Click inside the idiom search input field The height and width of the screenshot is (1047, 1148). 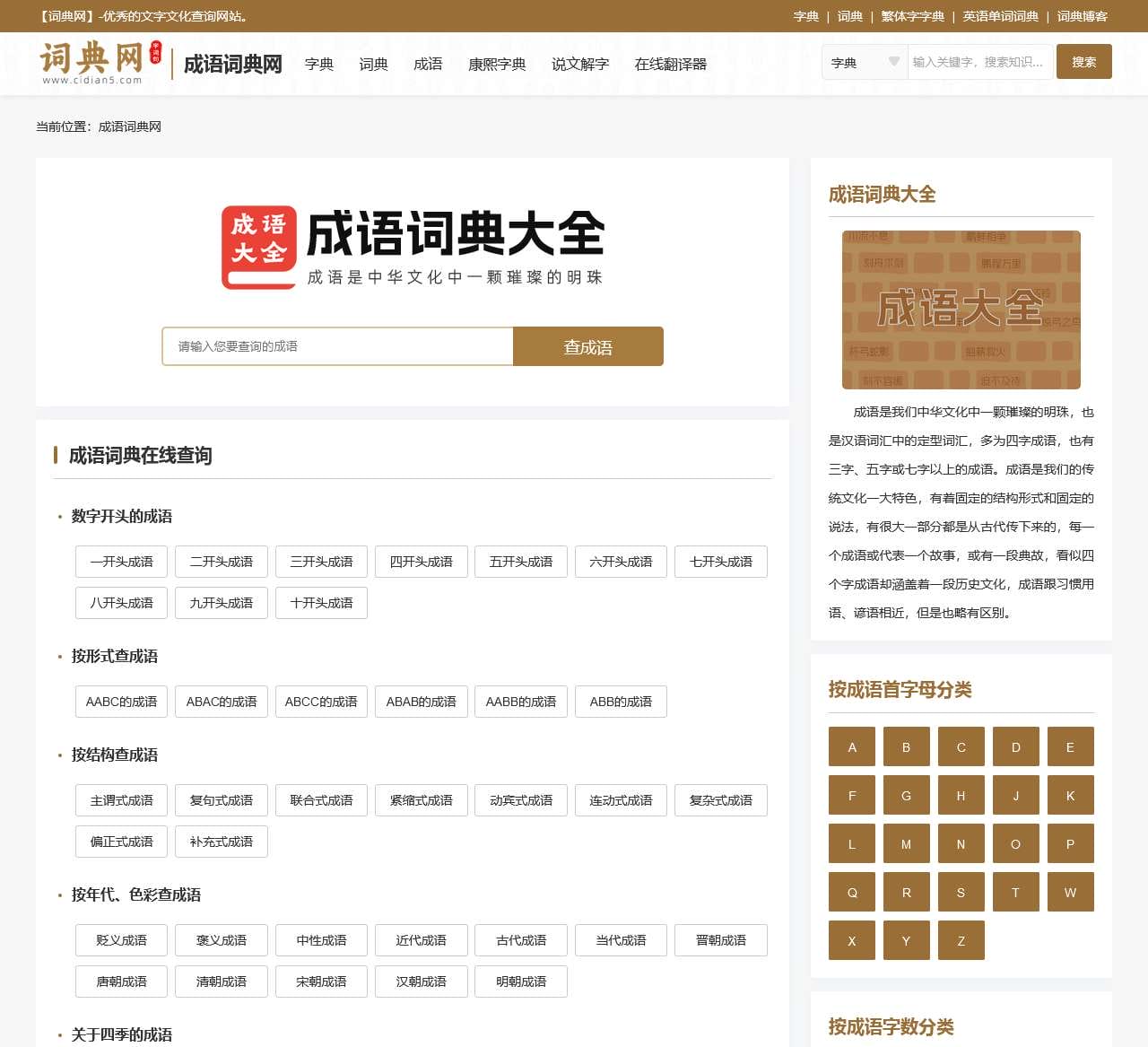(336, 346)
